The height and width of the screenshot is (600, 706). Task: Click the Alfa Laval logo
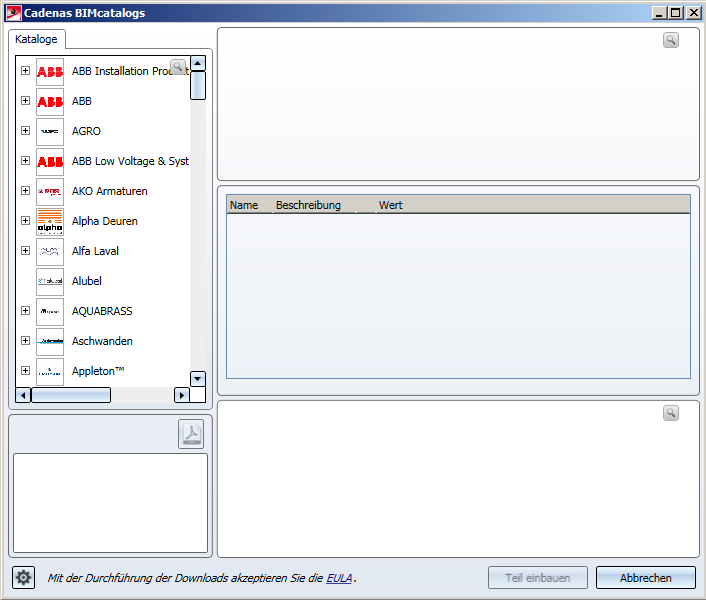50,252
